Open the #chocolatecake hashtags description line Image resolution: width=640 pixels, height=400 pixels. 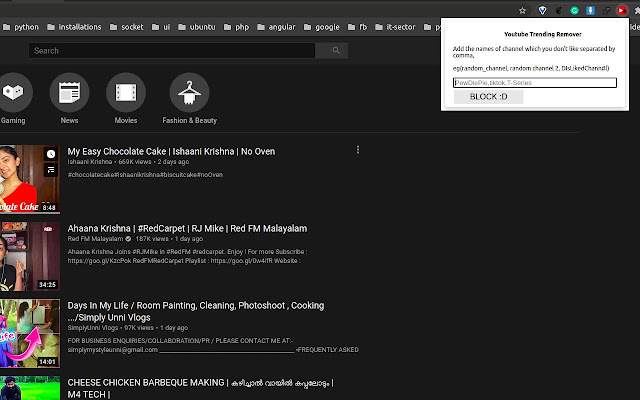click(x=145, y=175)
